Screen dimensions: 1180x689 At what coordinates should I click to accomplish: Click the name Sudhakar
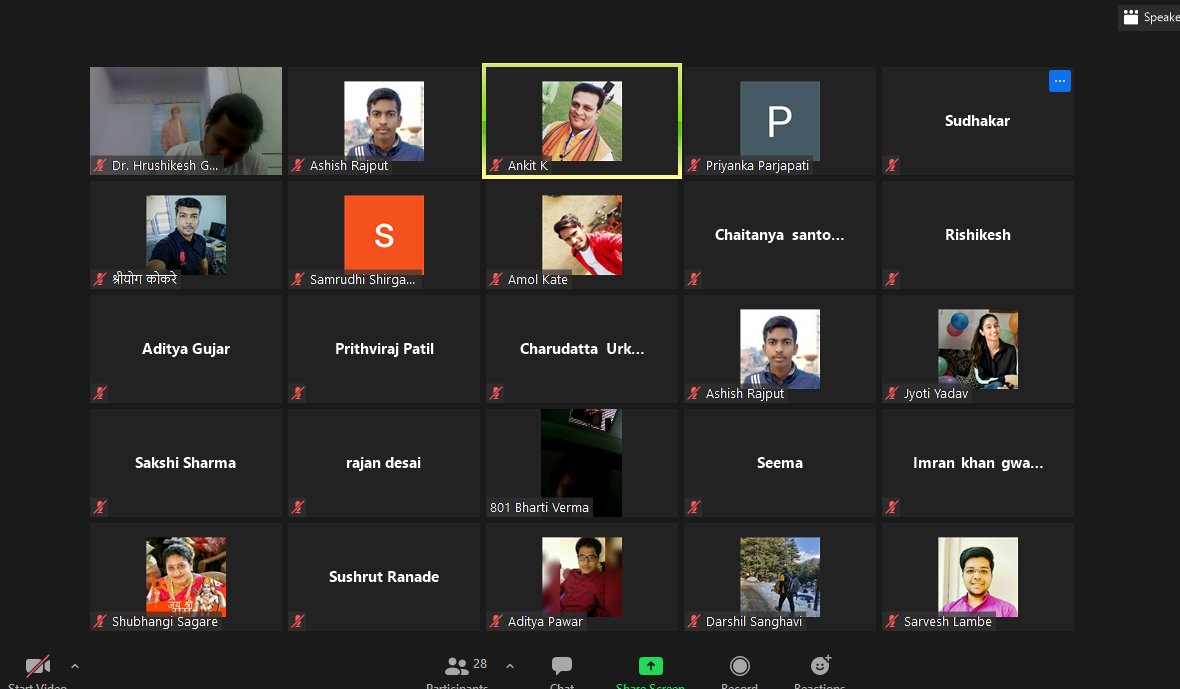pos(977,120)
